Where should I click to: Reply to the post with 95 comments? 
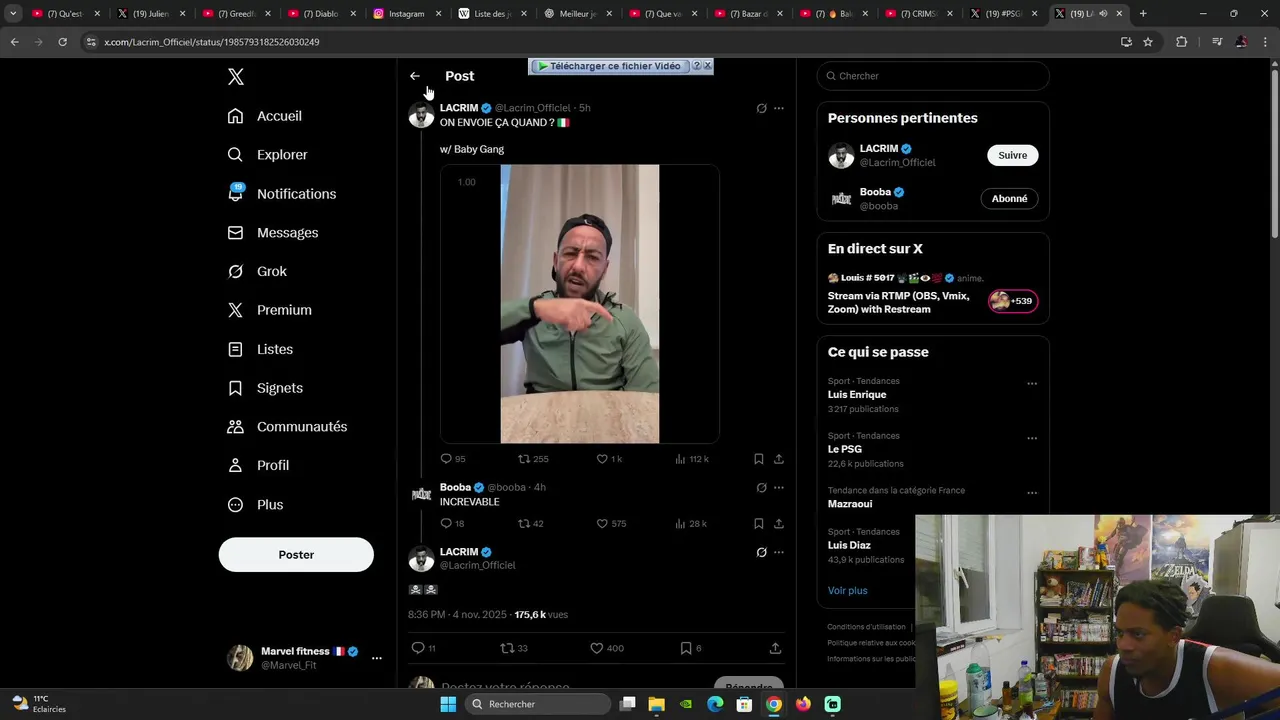click(x=453, y=459)
